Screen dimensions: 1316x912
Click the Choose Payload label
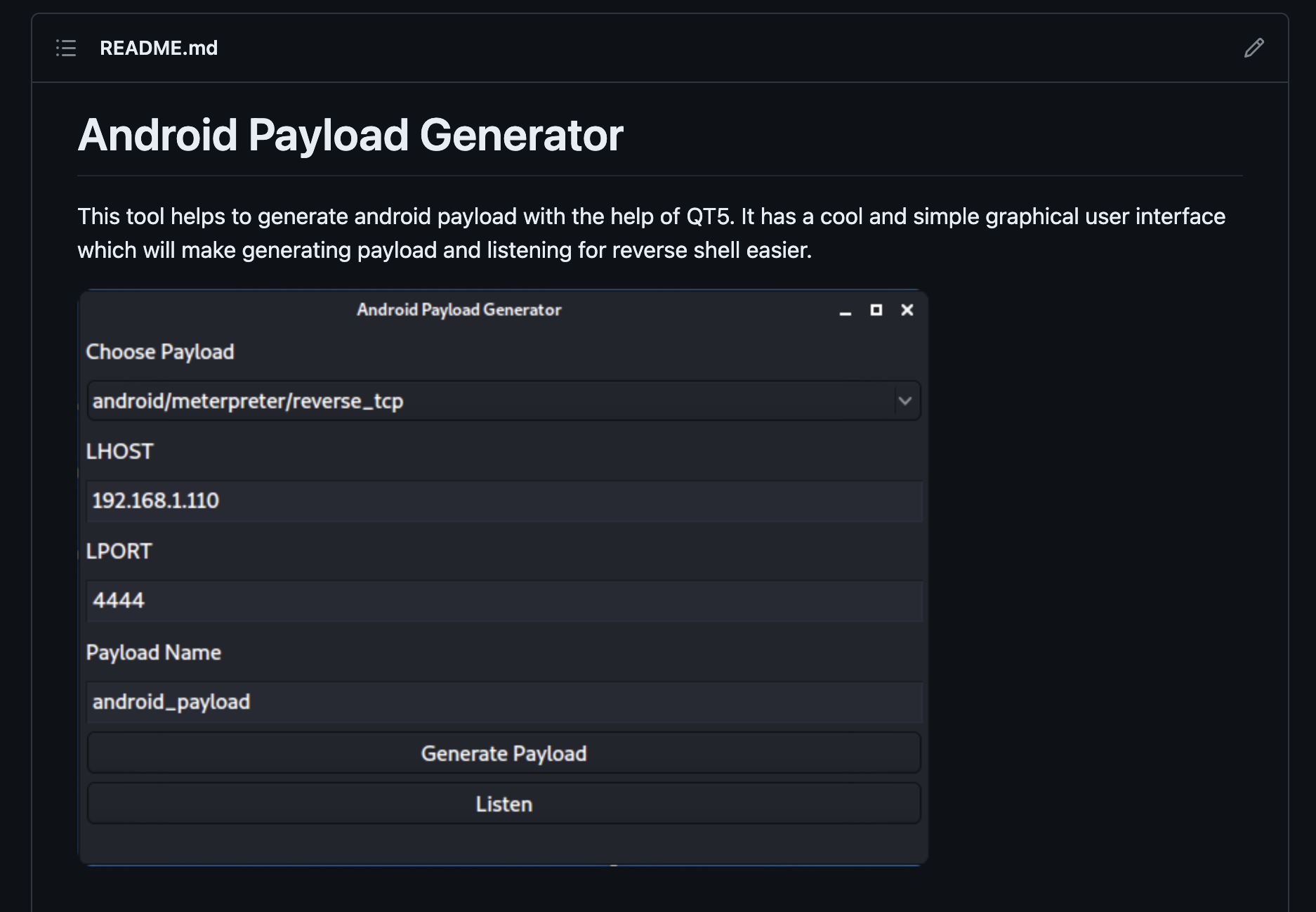(160, 352)
